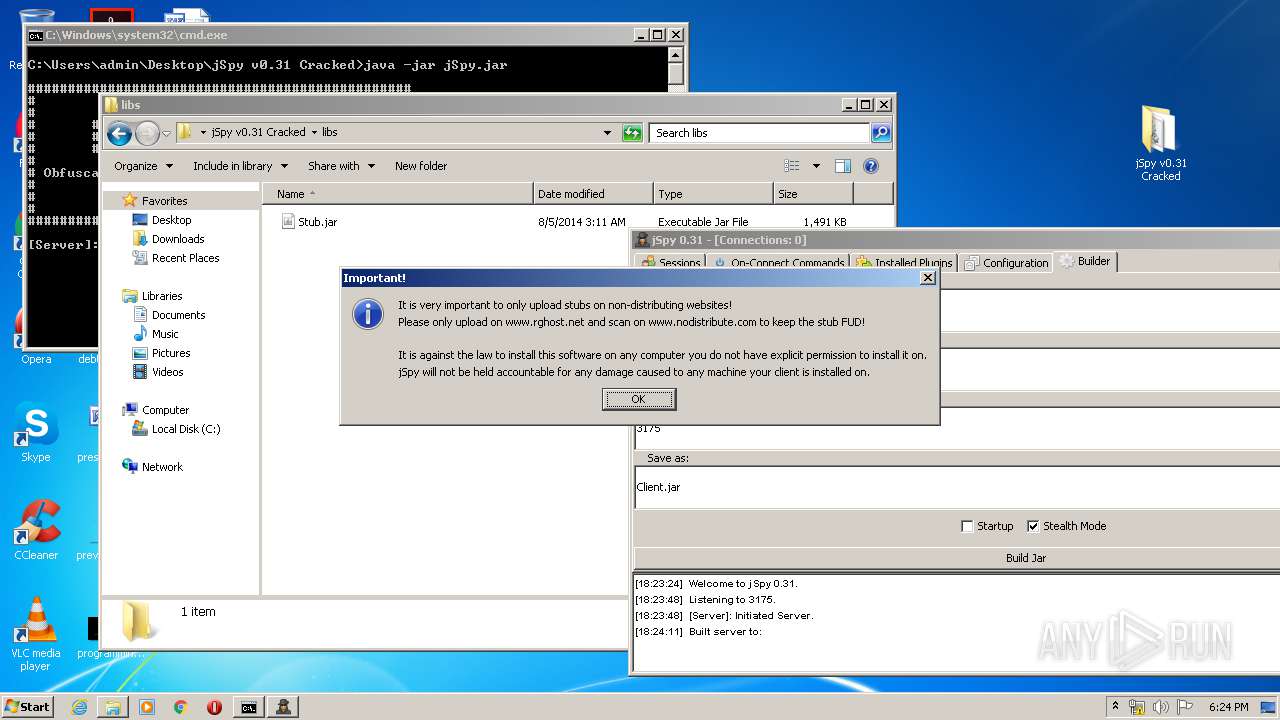
Task: Open VLC media player desktop shortcut
Action: point(36,634)
